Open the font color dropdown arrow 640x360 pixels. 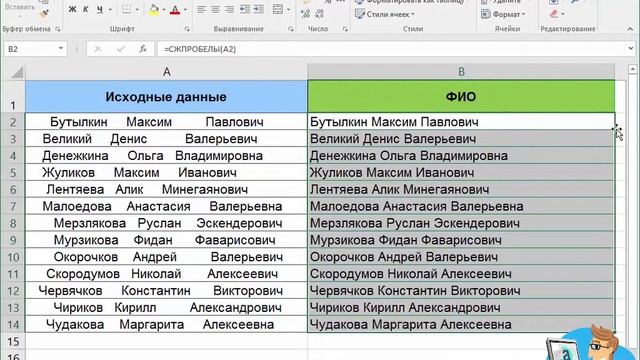coord(185,9)
